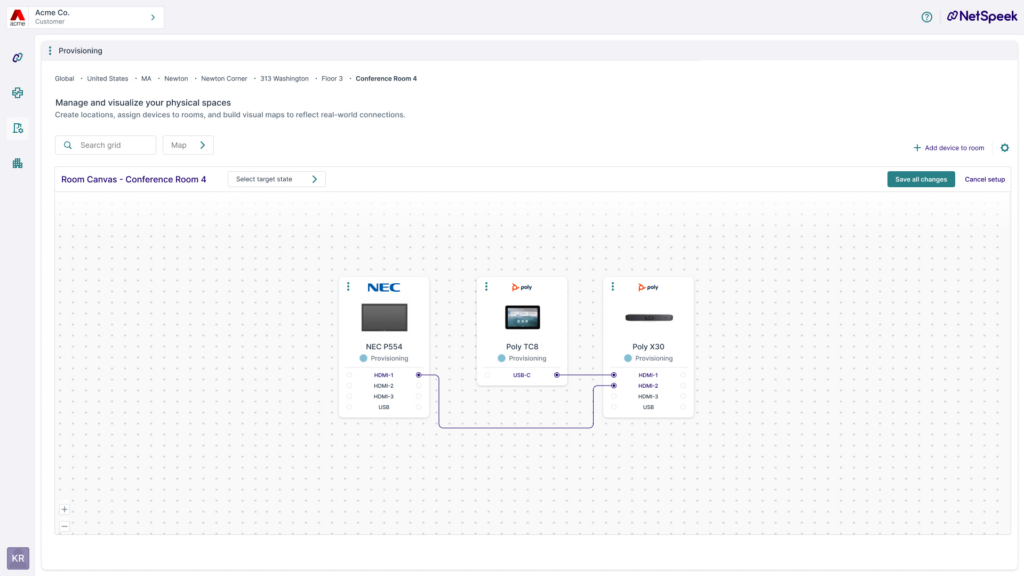Open Poly TC8 card three-dot menu
The width and height of the screenshot is (1024, 576).
tap(486, 287)
